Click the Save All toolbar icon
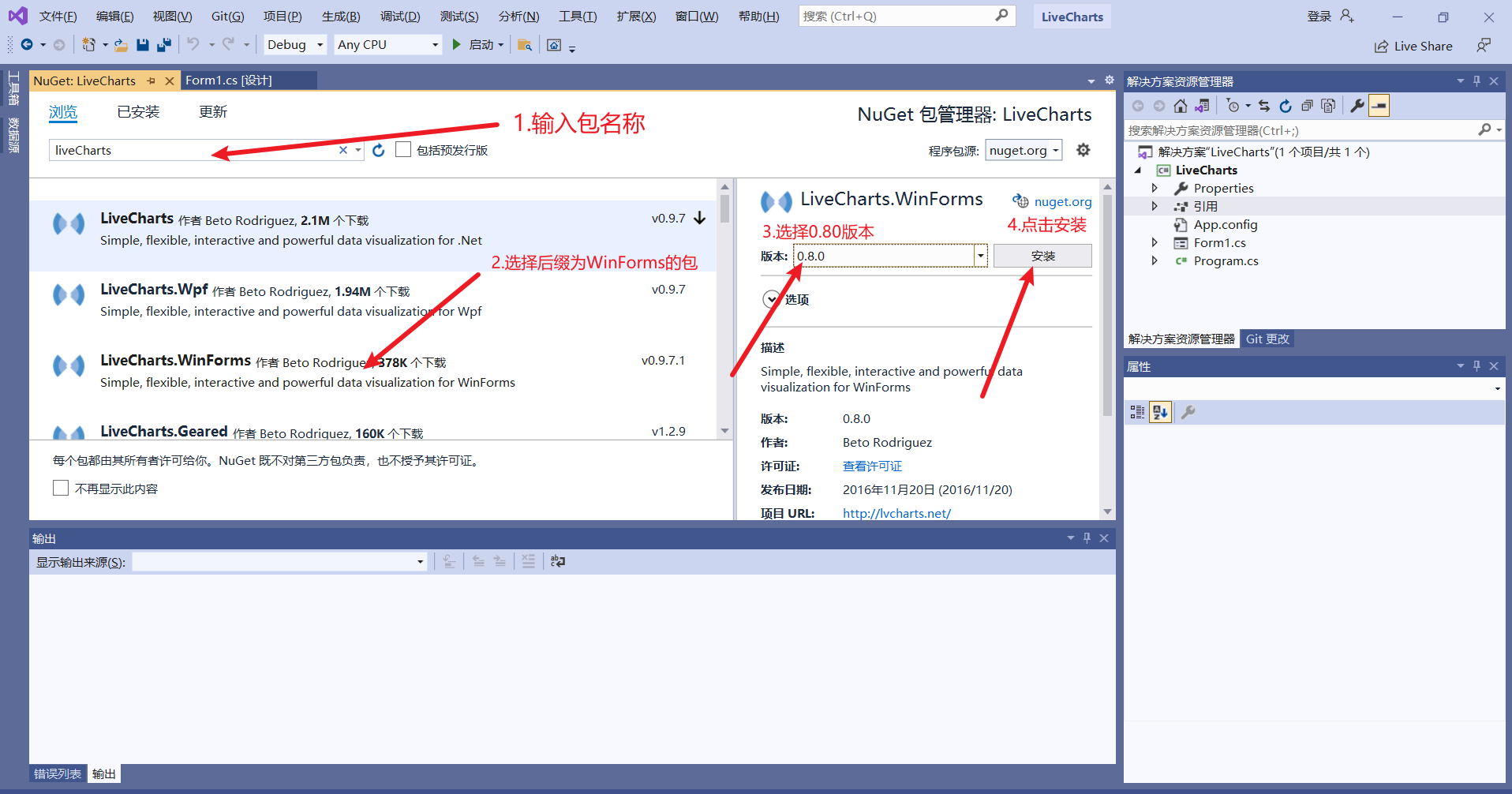Viewport: 1512px width, 794px height. pos(164,45)
